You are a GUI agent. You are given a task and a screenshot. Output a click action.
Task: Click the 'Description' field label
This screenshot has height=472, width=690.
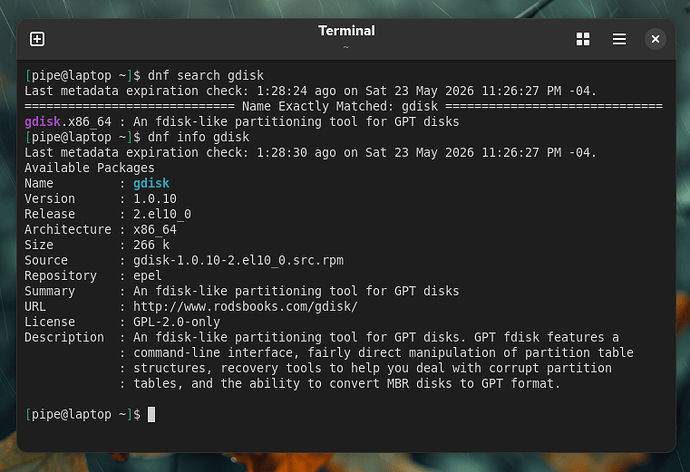(x=64, y=337)
